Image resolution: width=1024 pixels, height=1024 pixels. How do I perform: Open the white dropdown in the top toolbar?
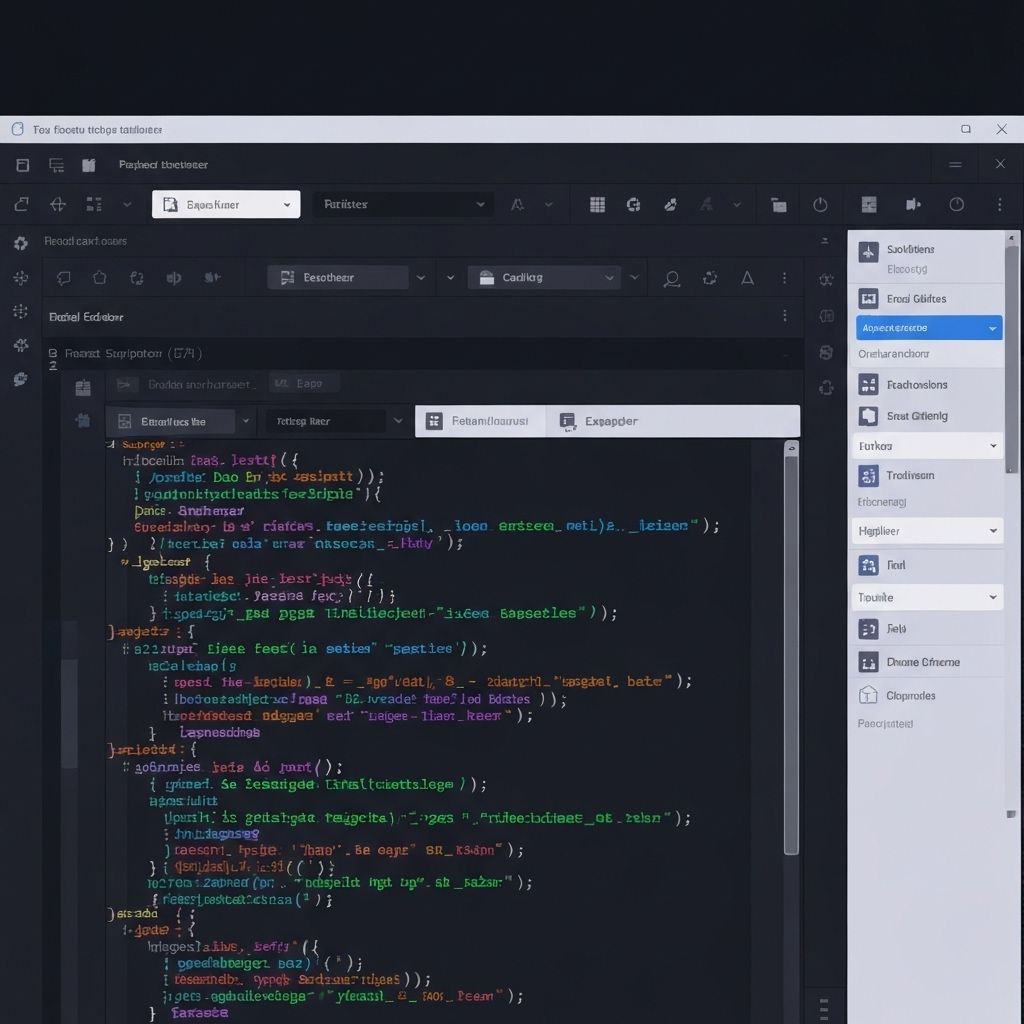(226, 205)
